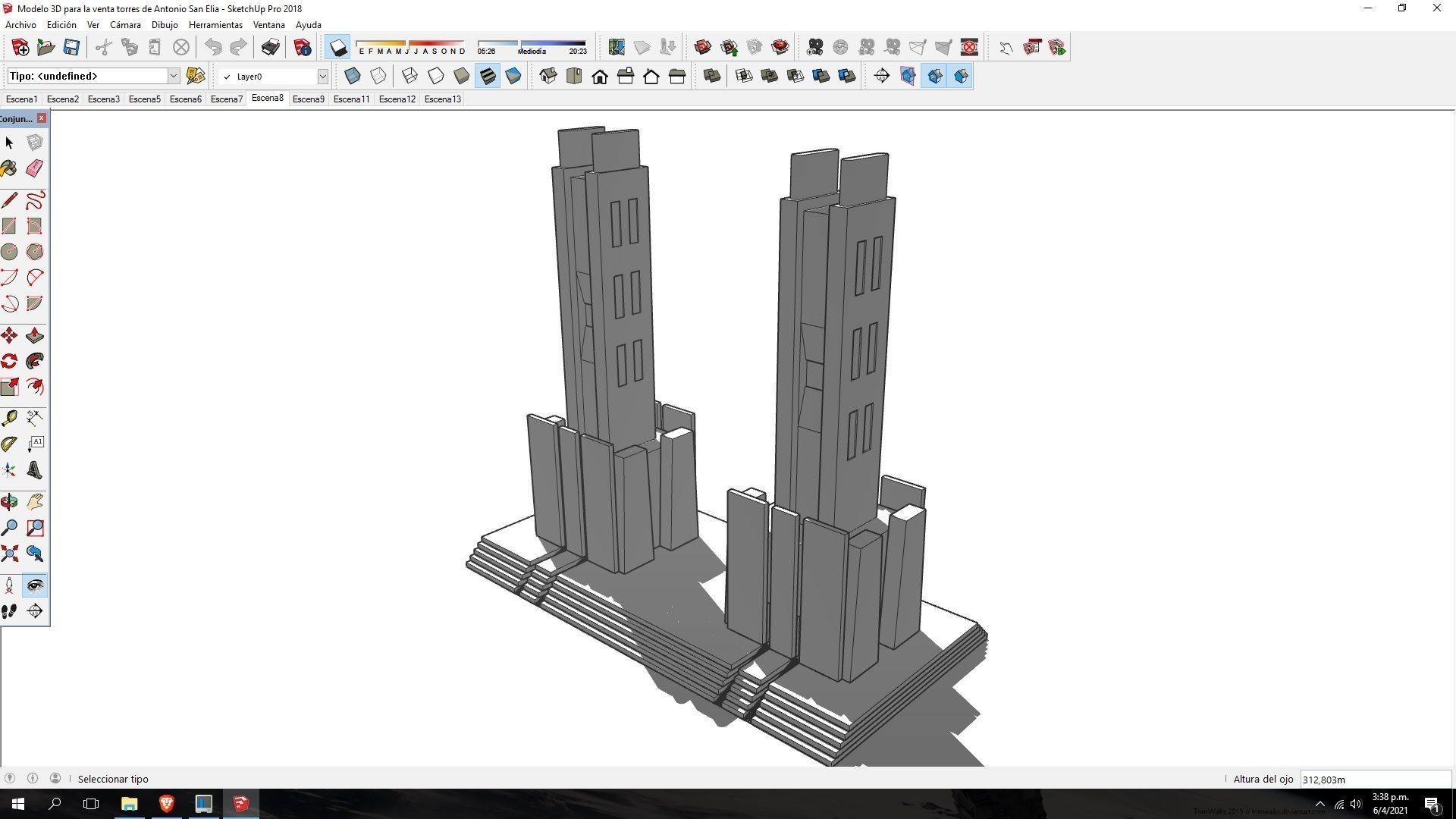Click the Open file folder icon
The image size is (1456, 819).
(45, 48)
